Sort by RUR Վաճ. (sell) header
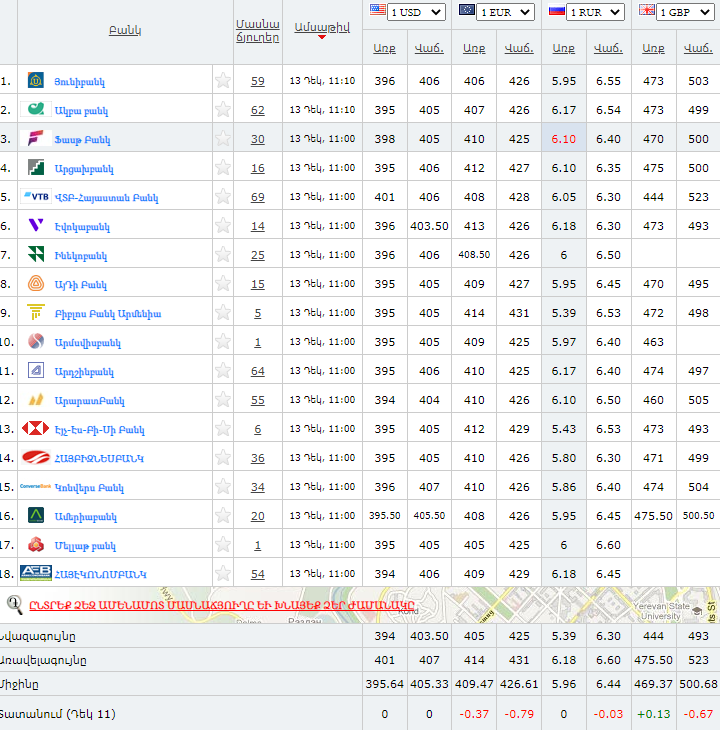The width and height of the screenshot is (720, 730). pos(608,48)
